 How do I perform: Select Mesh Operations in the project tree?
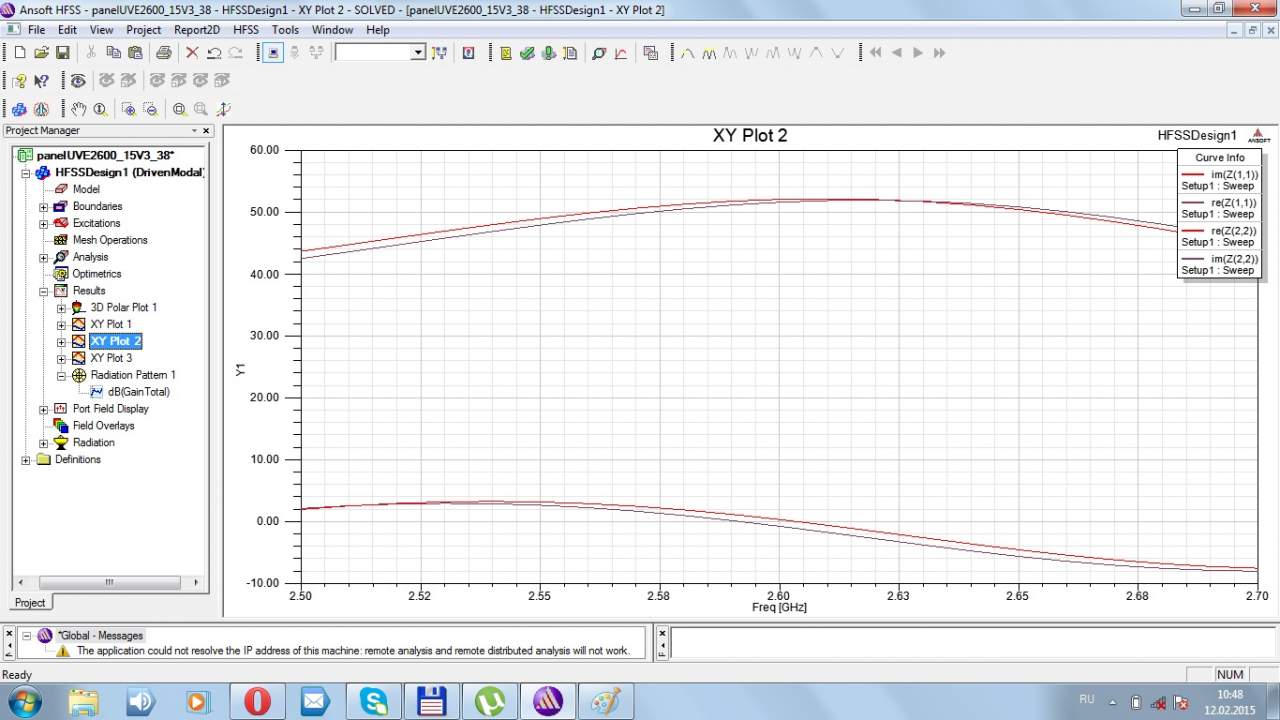tap(109, 240)
